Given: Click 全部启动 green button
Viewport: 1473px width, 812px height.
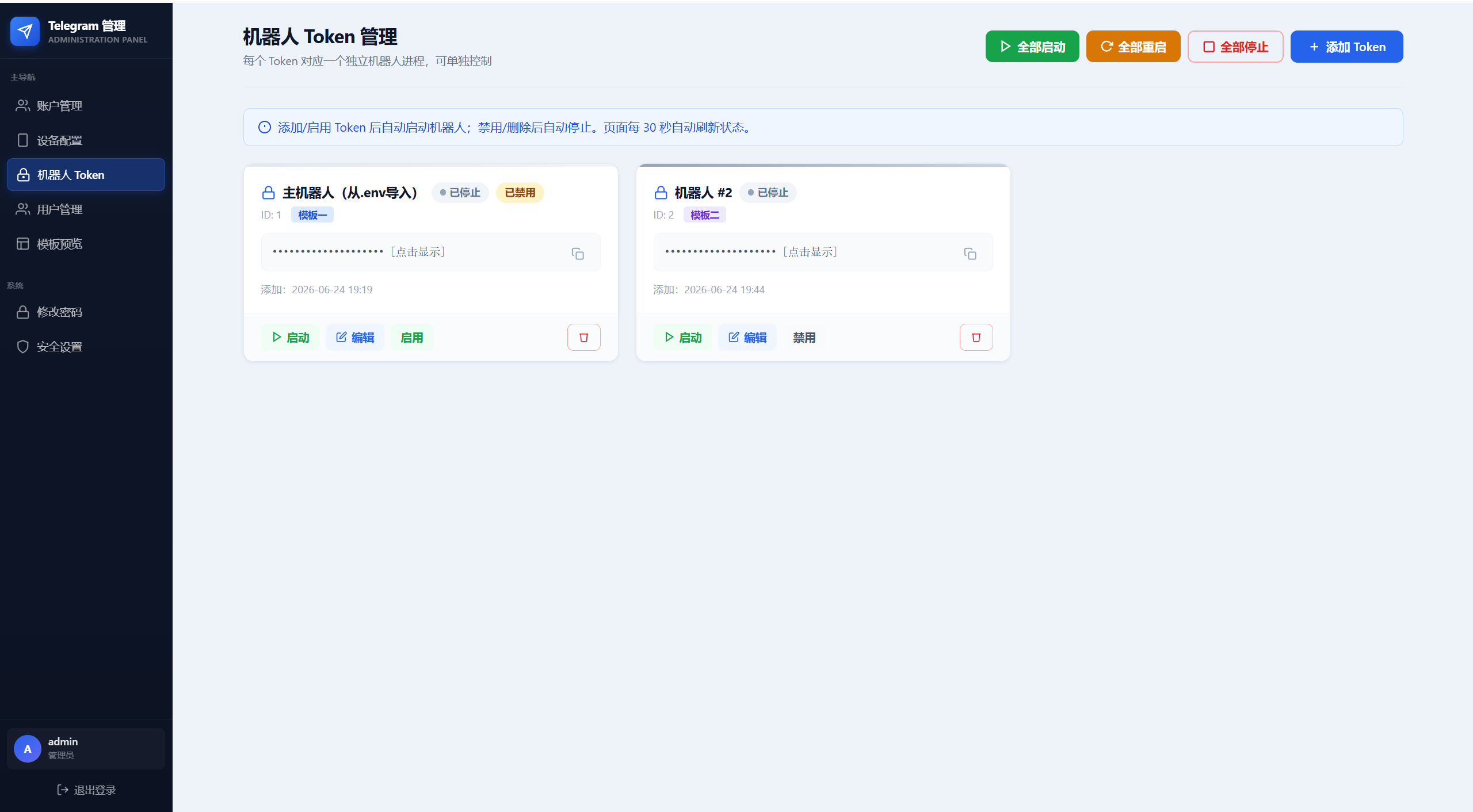Looking at the screenshot, I should coord(1032,47).
